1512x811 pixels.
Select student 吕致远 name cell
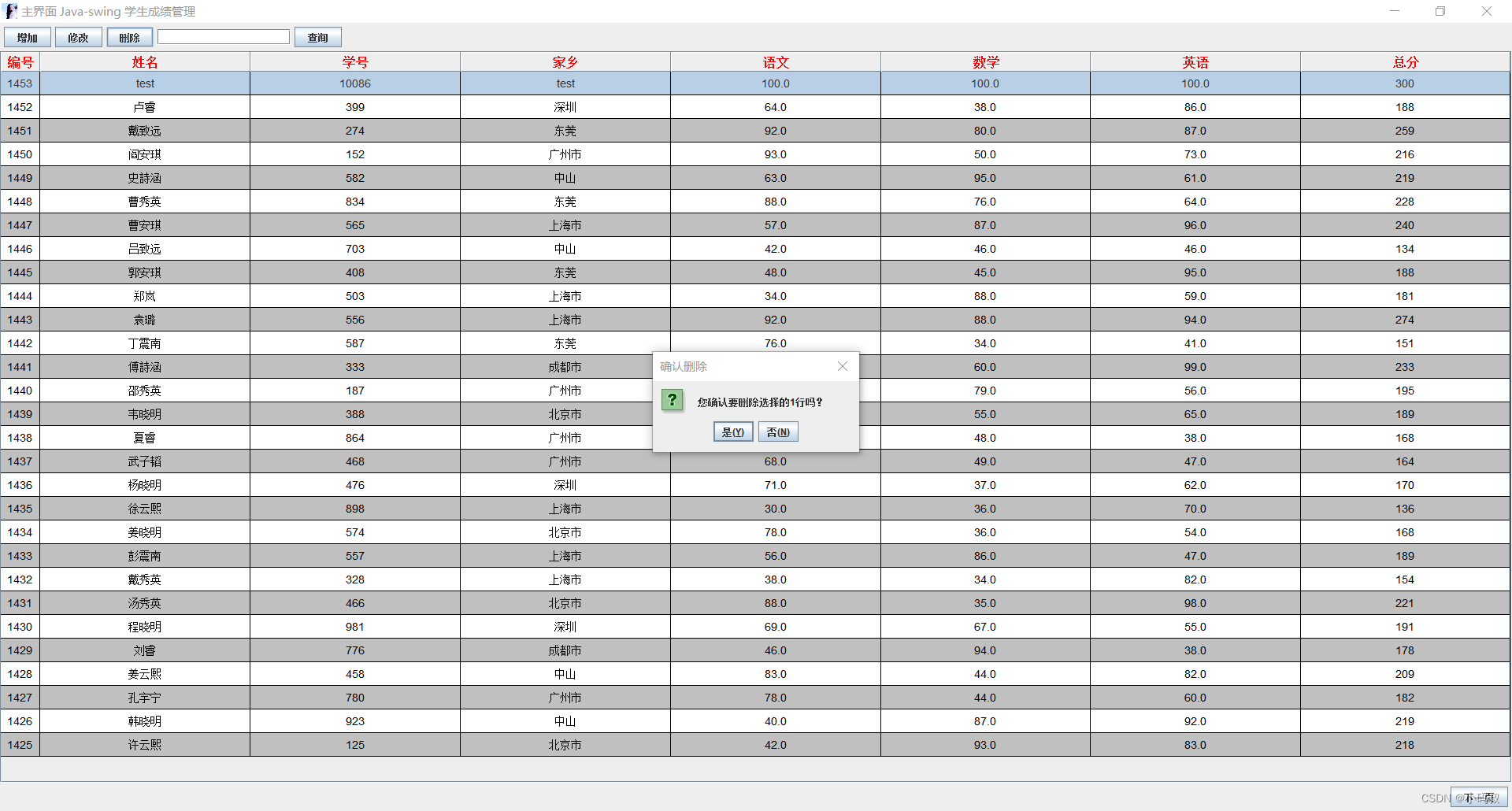click(145, 249)
